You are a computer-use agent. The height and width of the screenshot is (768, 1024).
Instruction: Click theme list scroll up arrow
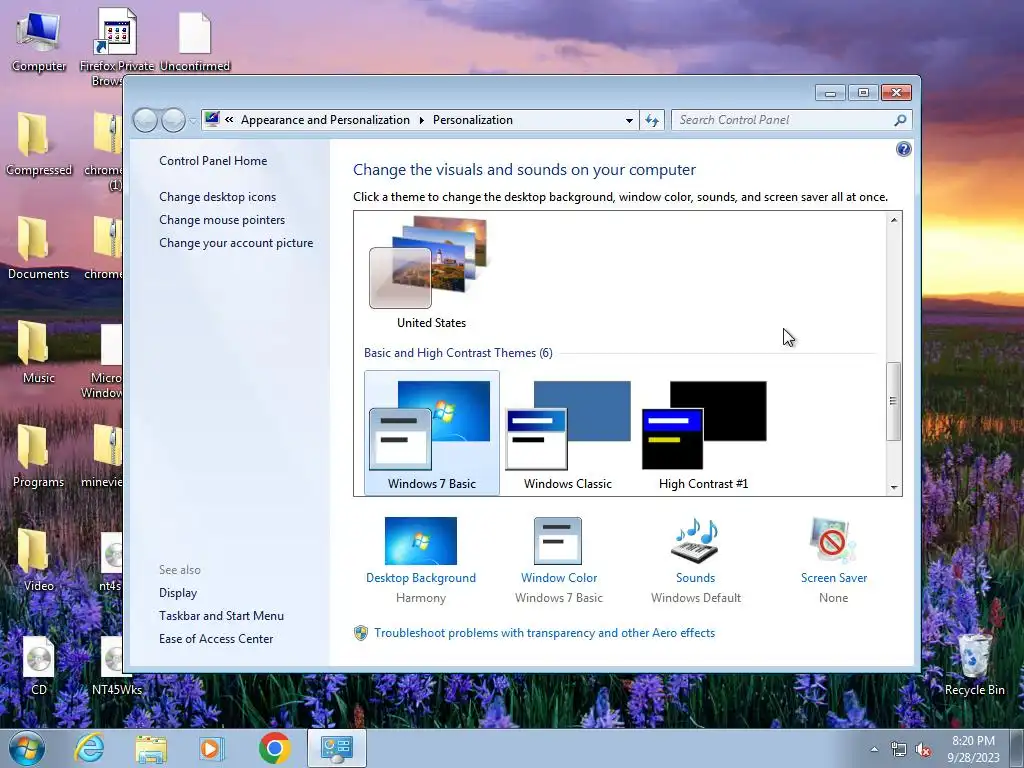pos(893,220)
